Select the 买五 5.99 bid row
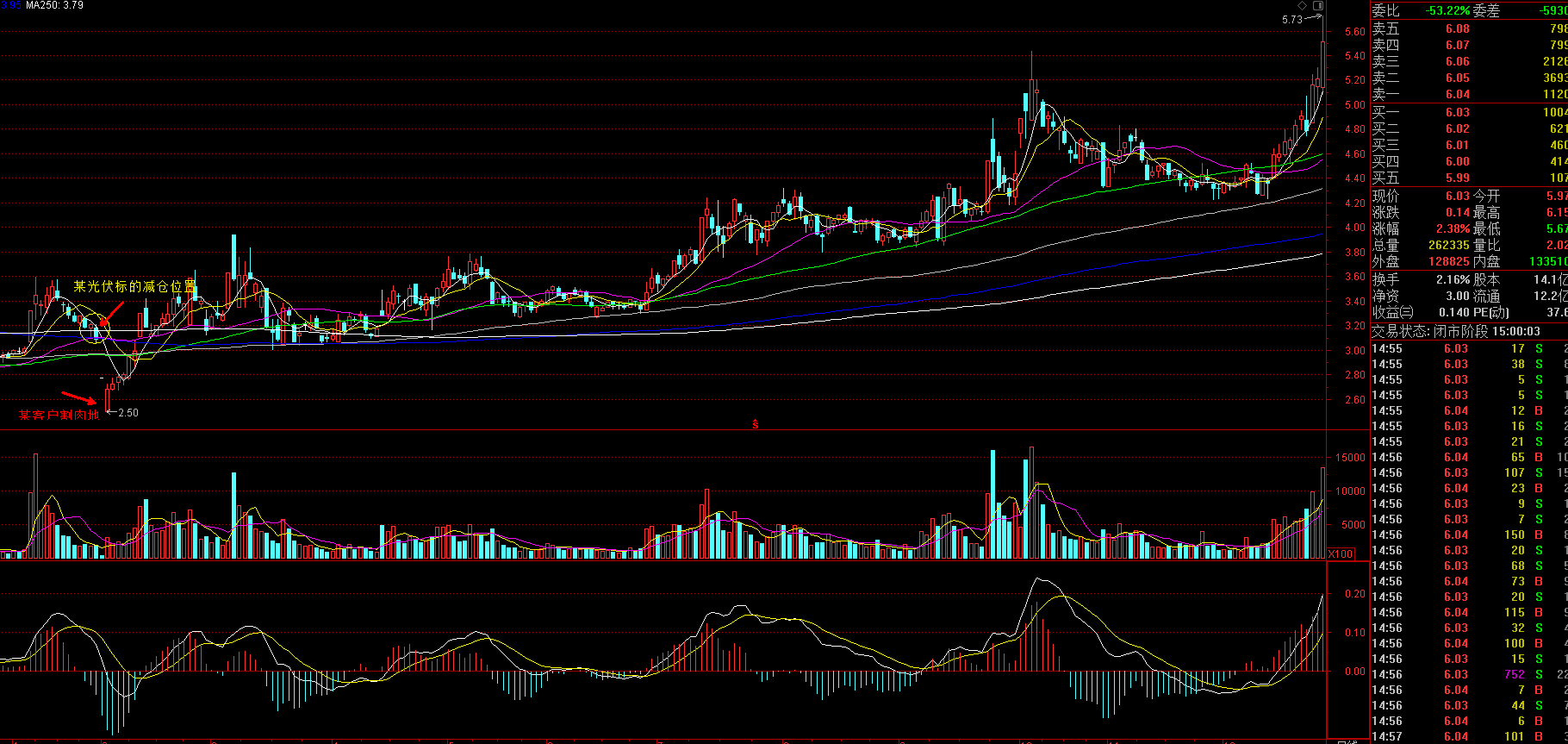The height and width of the screenshot is (744, 1568). tap(1470, 178)
